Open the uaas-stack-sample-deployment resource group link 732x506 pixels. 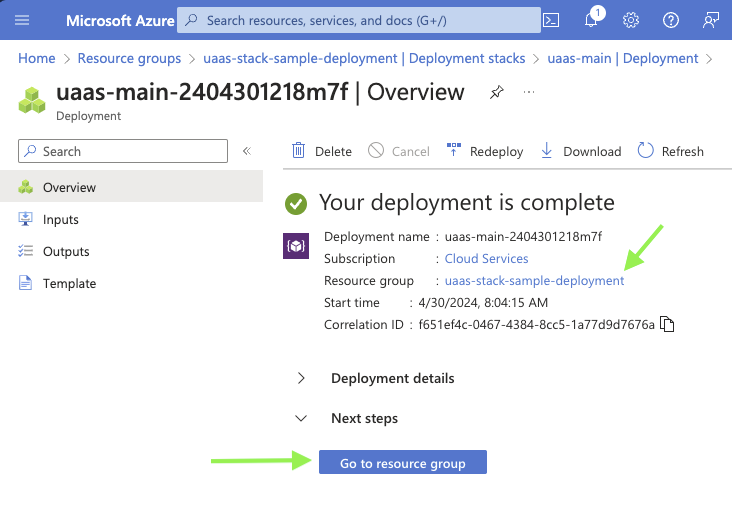pos(534,281)
